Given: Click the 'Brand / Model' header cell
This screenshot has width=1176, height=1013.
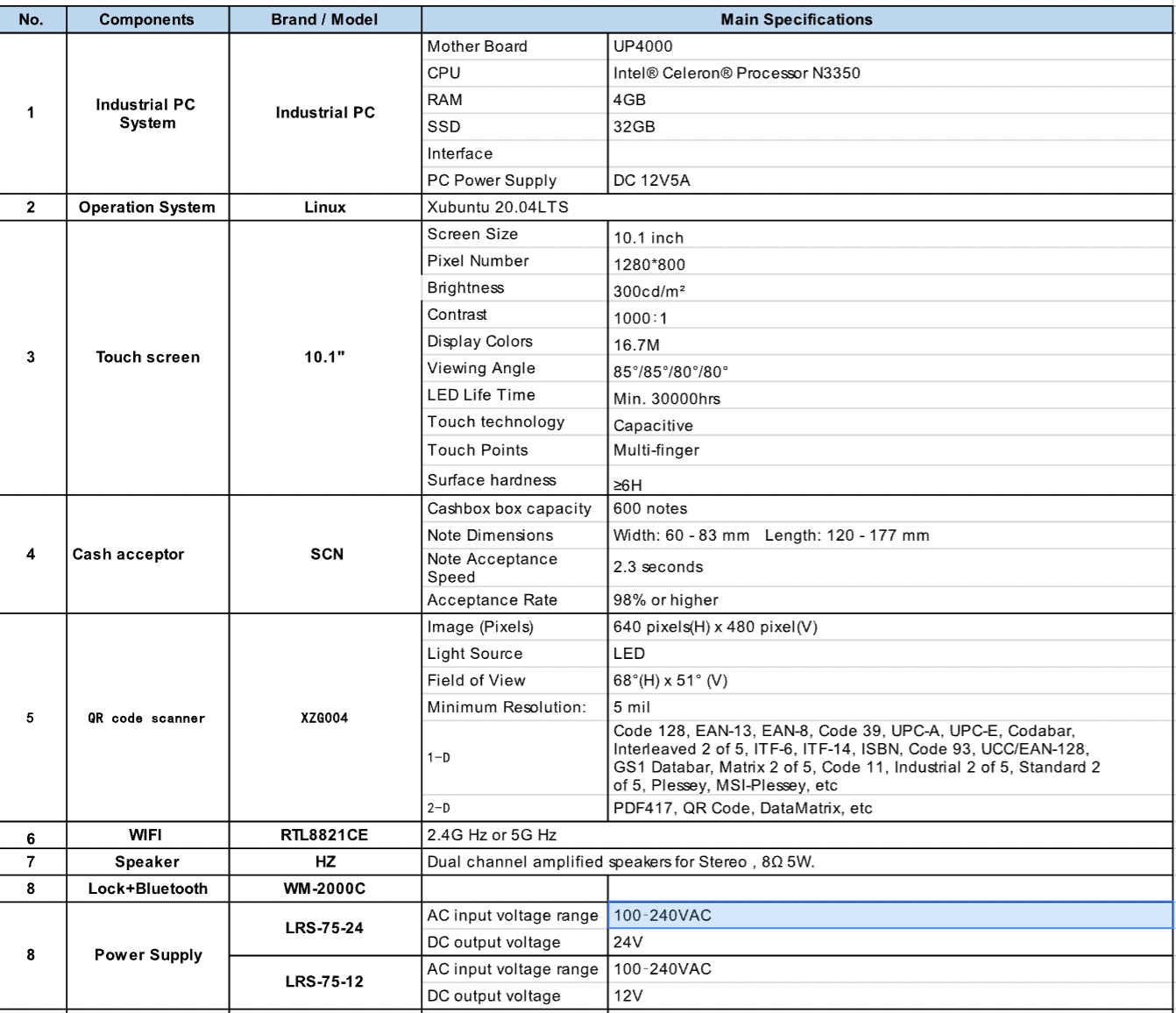Looking at the screenshot, I should coord(325,19).
